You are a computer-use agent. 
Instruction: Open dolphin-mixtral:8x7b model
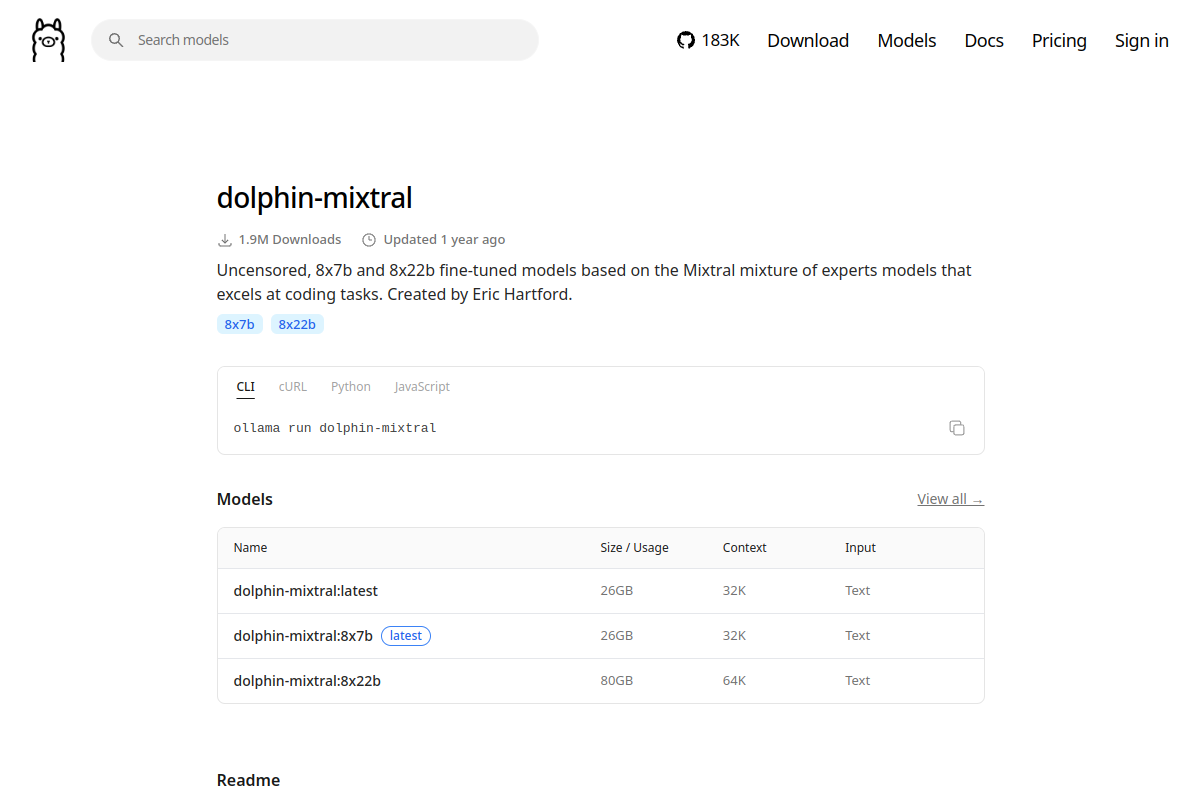coord(303,636)
